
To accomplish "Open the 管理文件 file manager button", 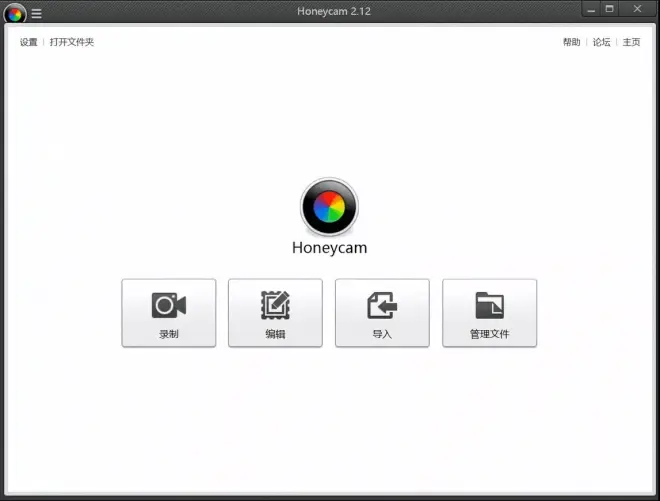I will pos(490,313).
